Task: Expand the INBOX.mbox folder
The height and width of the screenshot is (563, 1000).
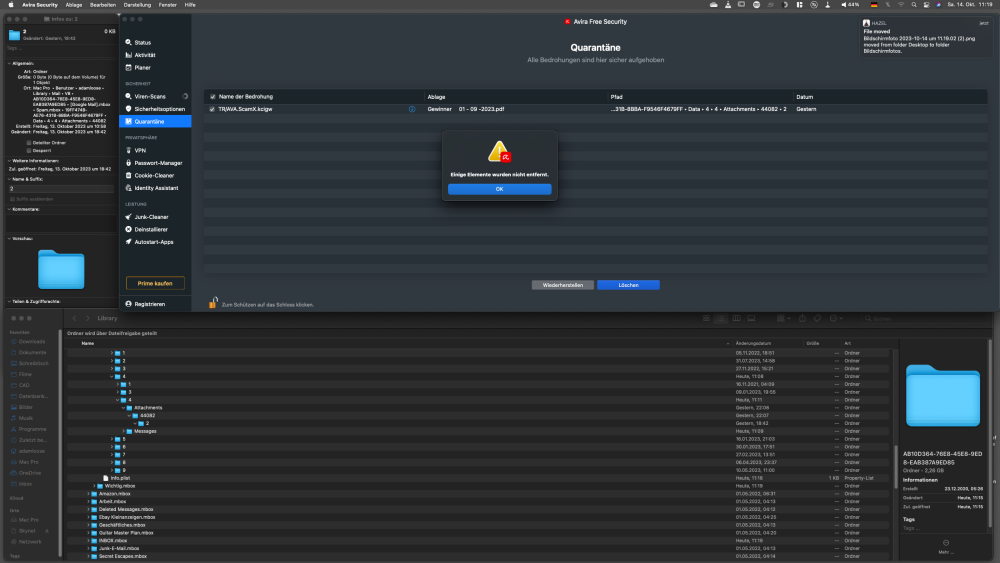Action: [88, 541]
